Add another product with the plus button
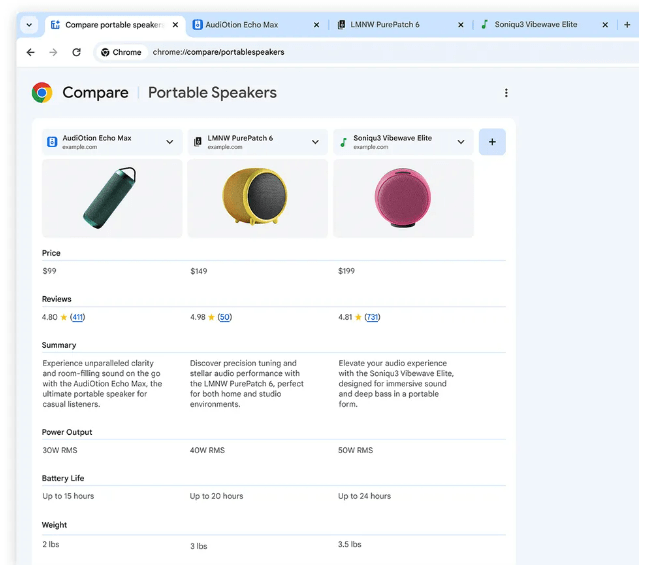The width and height of the screenshot is (647, 573). point(492,142)
